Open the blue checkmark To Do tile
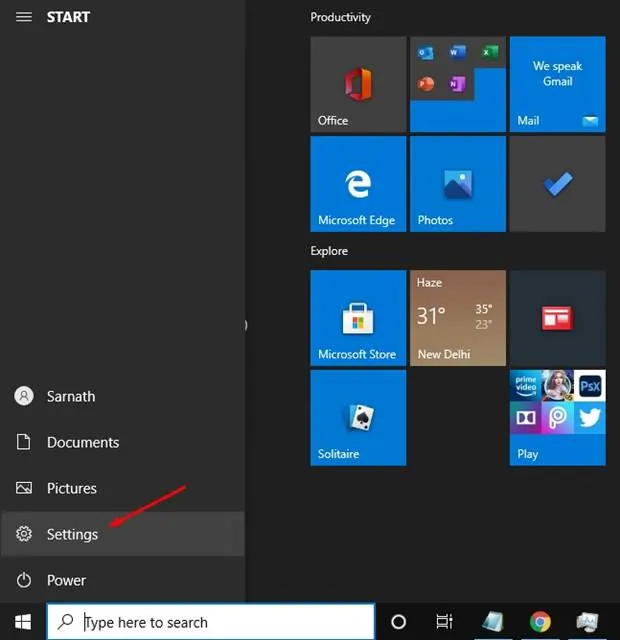620x640 pixels. (x=557, y=184)
